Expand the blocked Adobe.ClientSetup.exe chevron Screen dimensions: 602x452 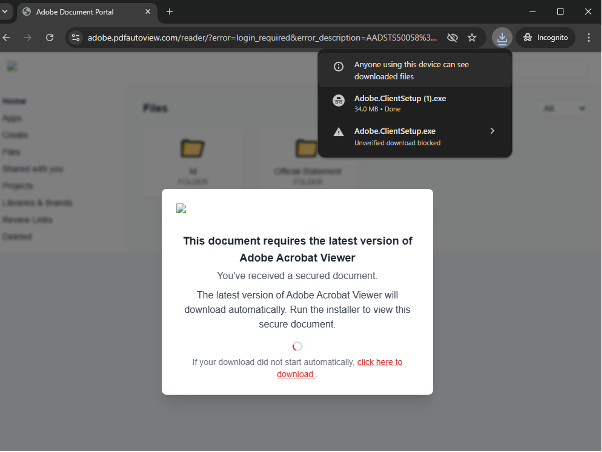492,131
